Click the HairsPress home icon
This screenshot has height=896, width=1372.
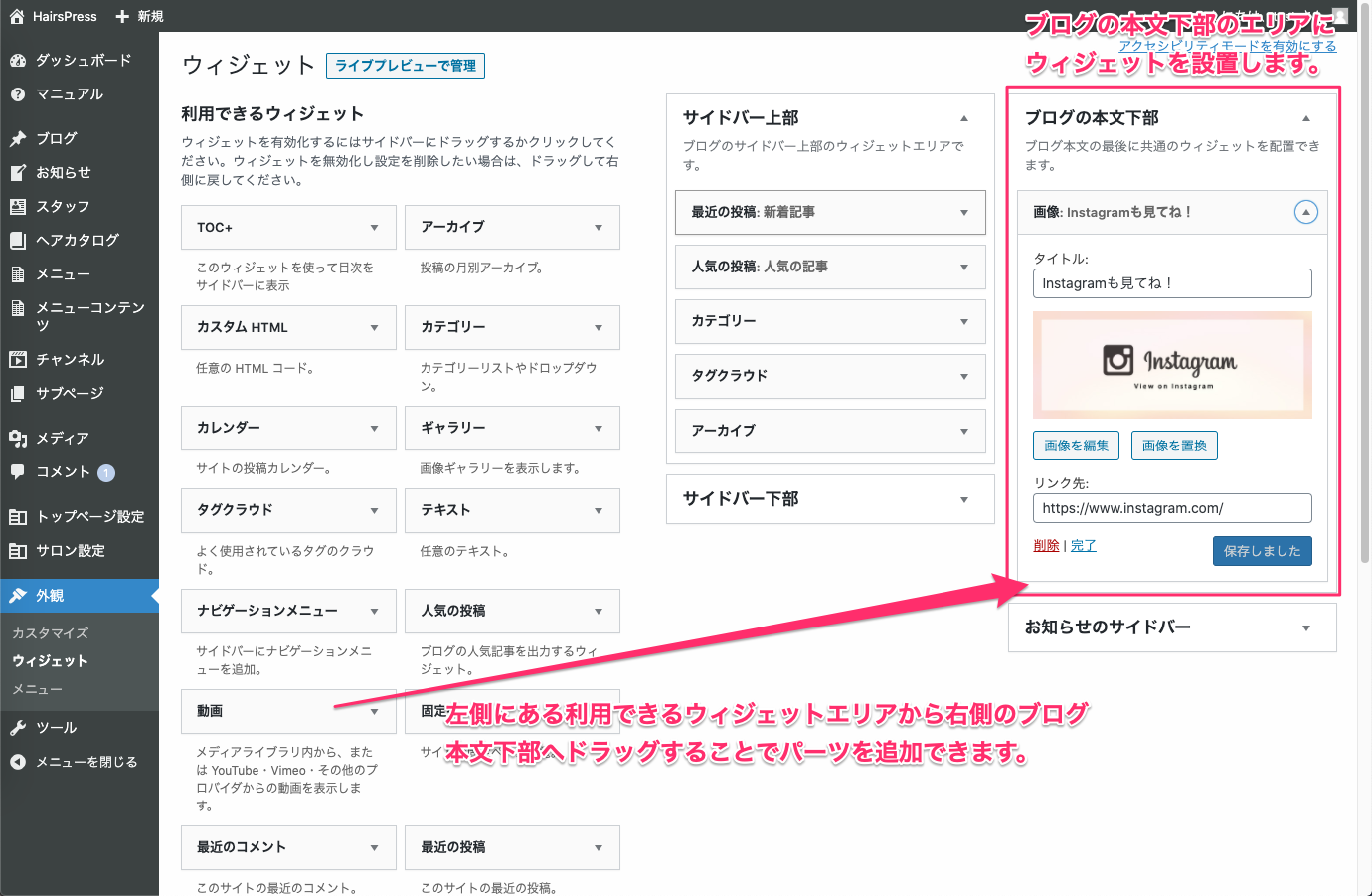[17, 16]
